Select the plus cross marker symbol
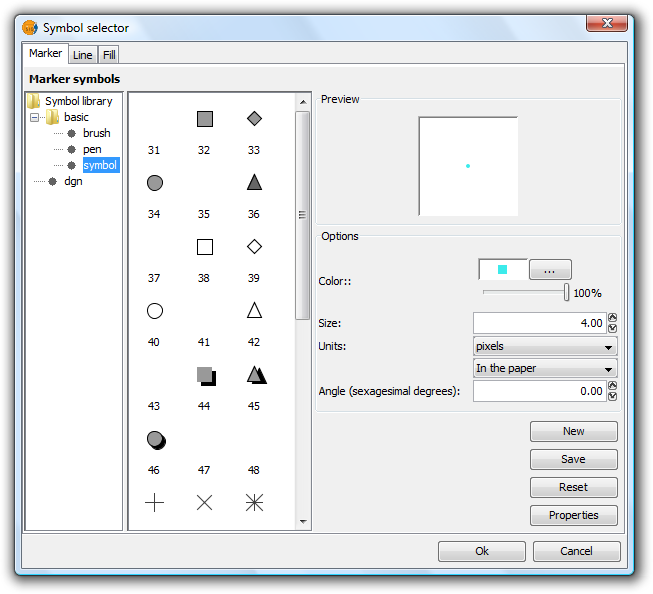 click(154, 502)
